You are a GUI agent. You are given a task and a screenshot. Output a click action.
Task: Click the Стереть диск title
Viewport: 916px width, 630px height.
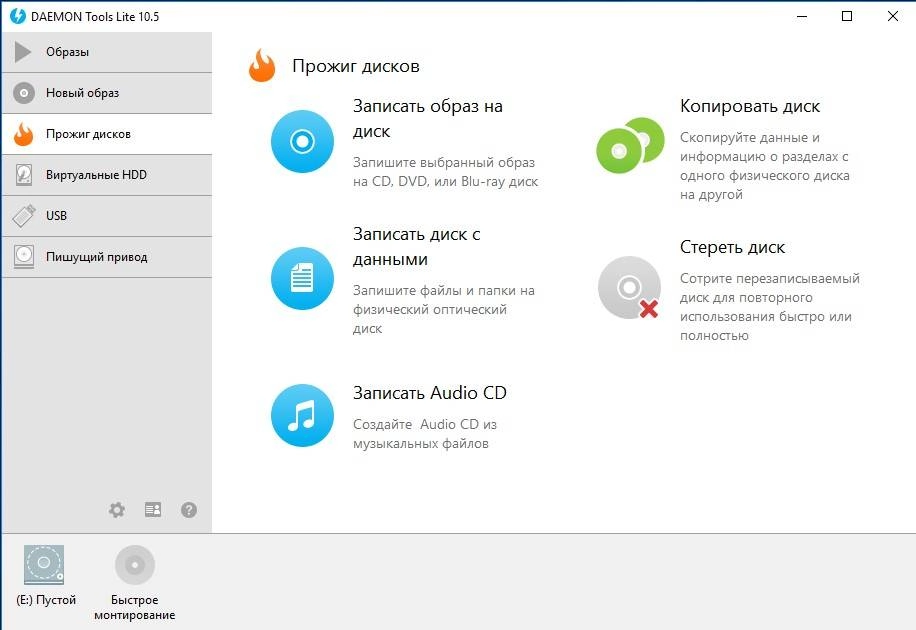[x=732, y=247]
